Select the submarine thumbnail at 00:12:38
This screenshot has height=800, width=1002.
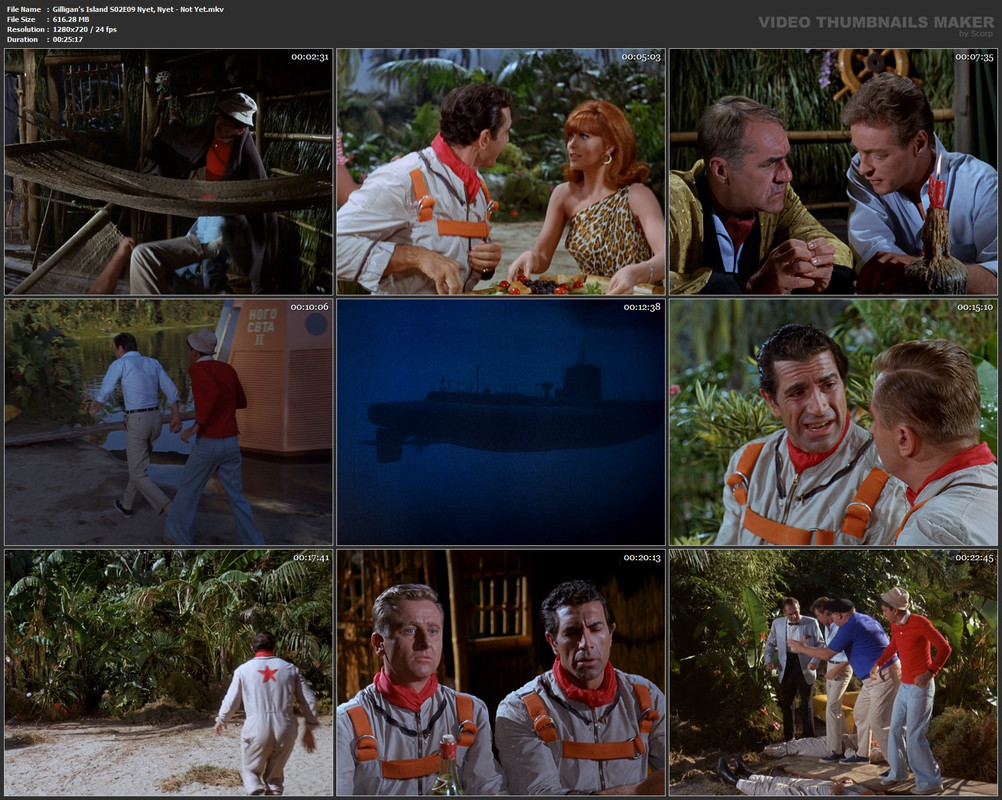click(501, 422)
